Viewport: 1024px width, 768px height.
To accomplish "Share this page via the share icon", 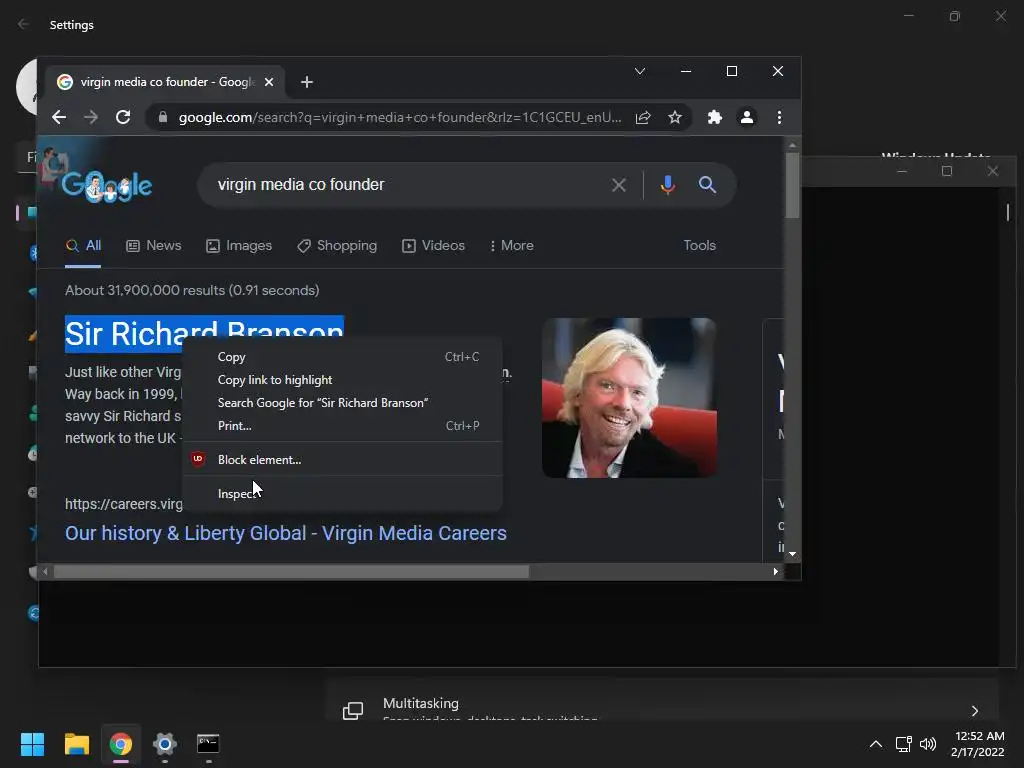I will tap(643, 118).
